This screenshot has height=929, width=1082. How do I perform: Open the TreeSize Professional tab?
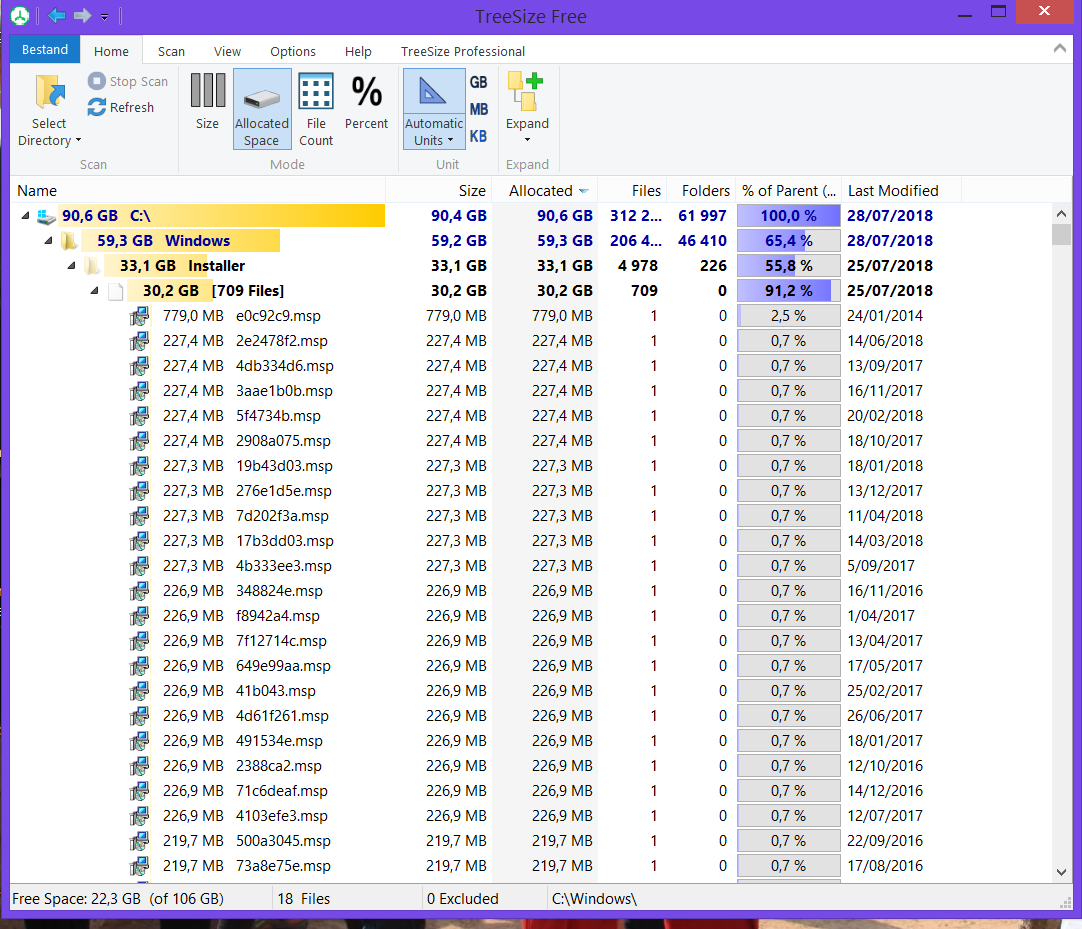point(462,51)
